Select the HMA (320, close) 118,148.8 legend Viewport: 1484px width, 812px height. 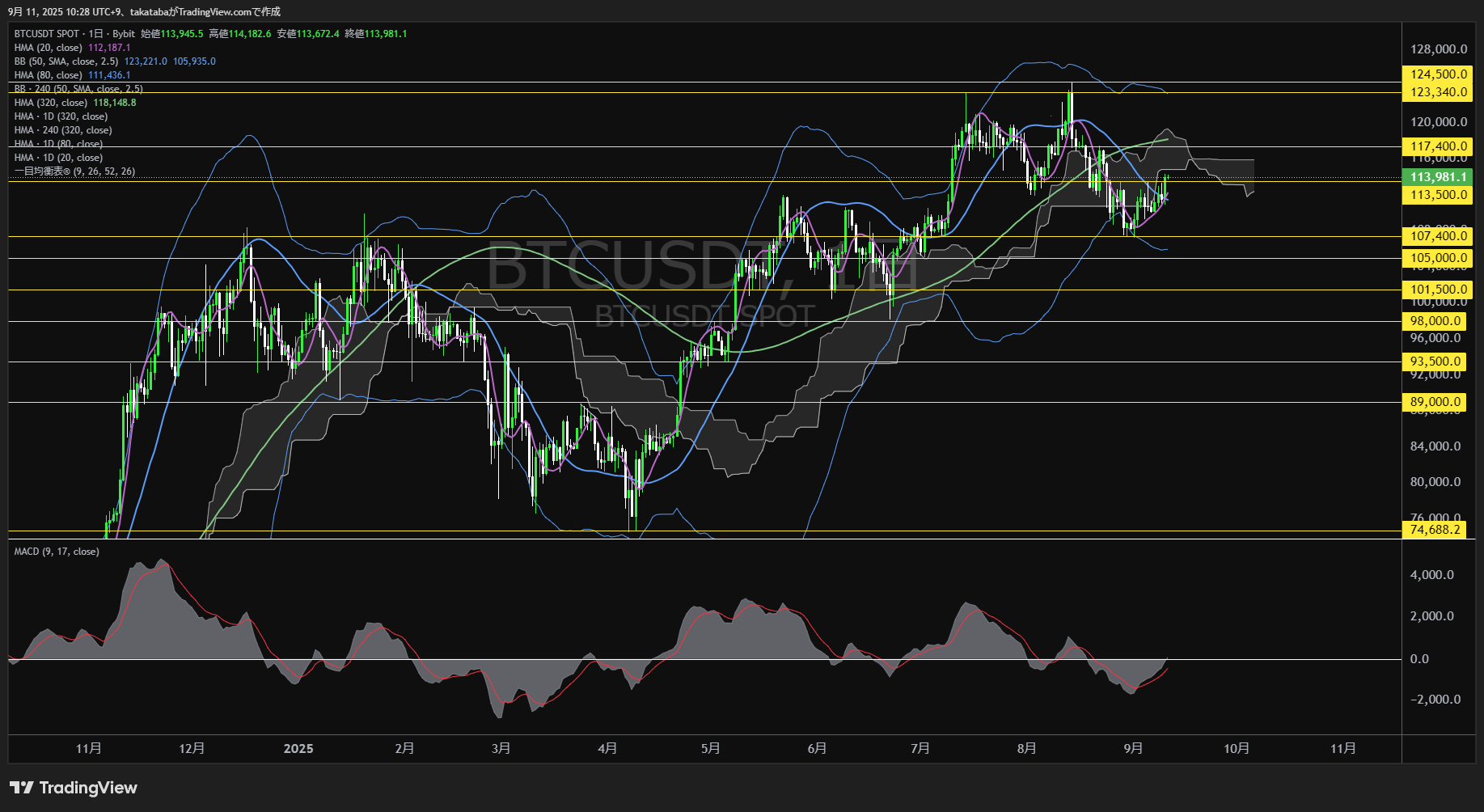point(75,103)
